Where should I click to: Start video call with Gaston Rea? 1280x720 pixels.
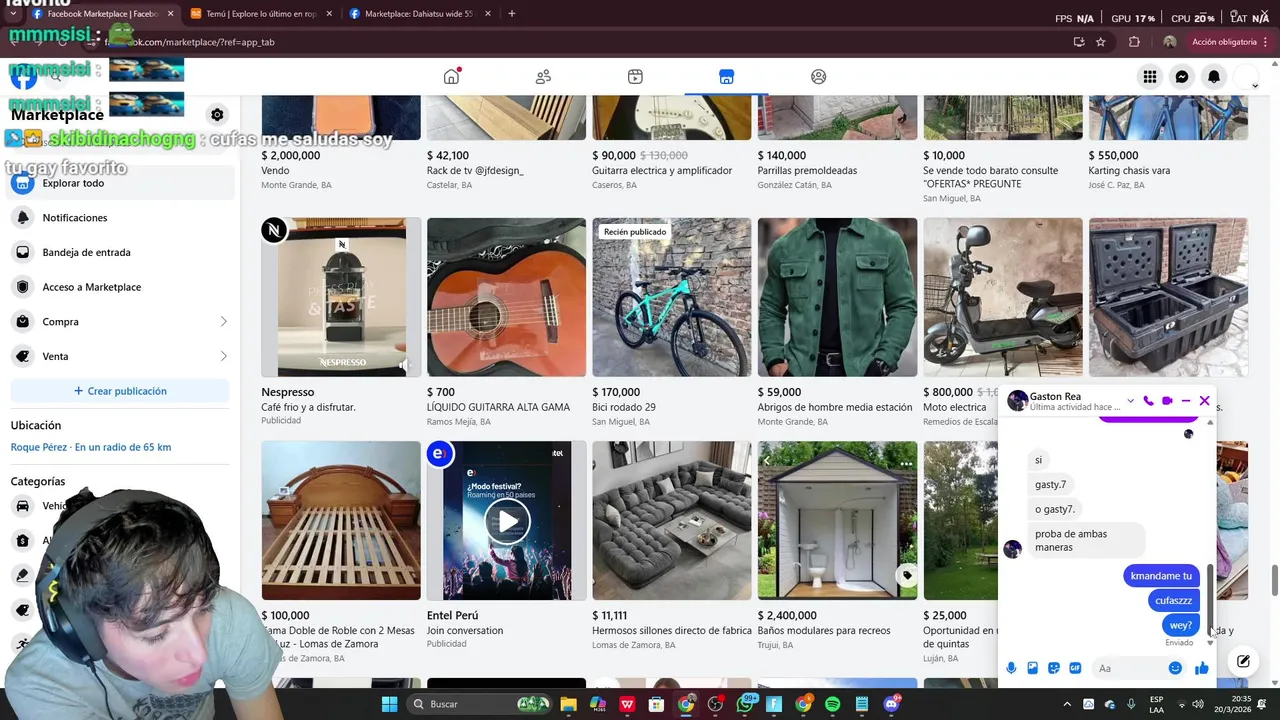click(x=1167, y=401)
